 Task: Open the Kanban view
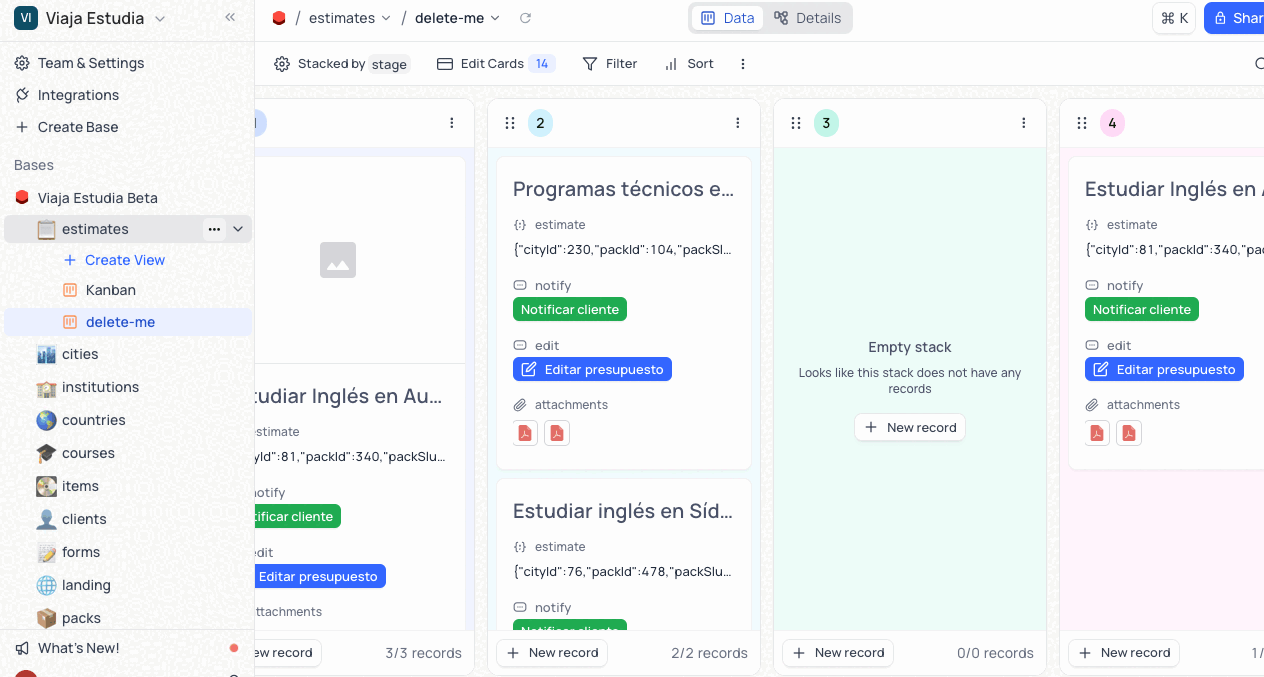pos(111,290)
